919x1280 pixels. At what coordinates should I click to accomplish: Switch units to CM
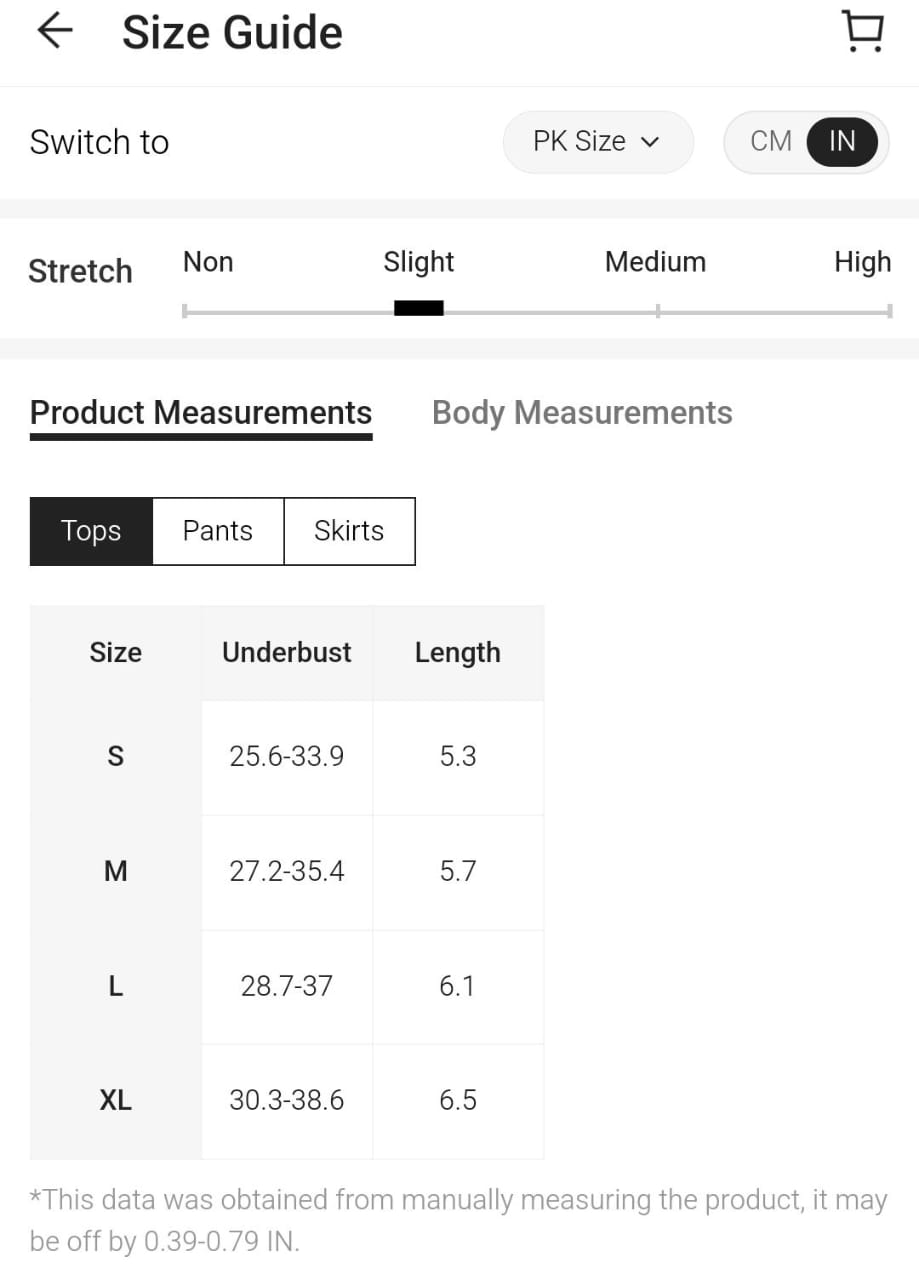coord(770,141)
